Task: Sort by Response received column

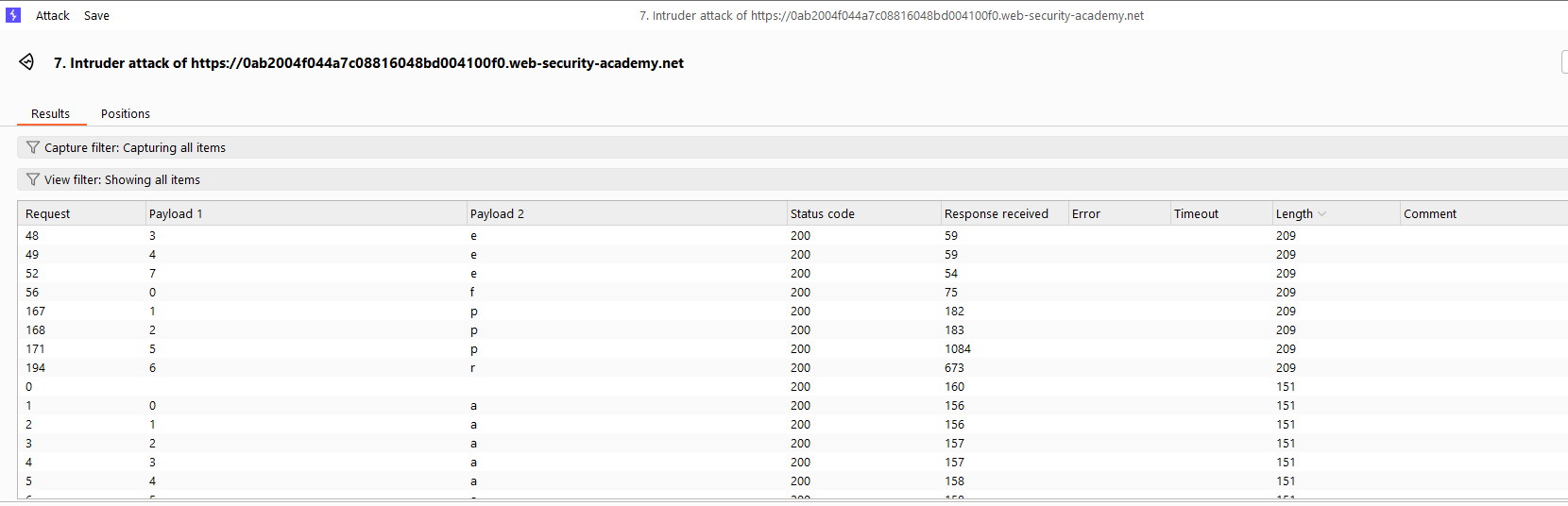Action: tap(997, 214)
